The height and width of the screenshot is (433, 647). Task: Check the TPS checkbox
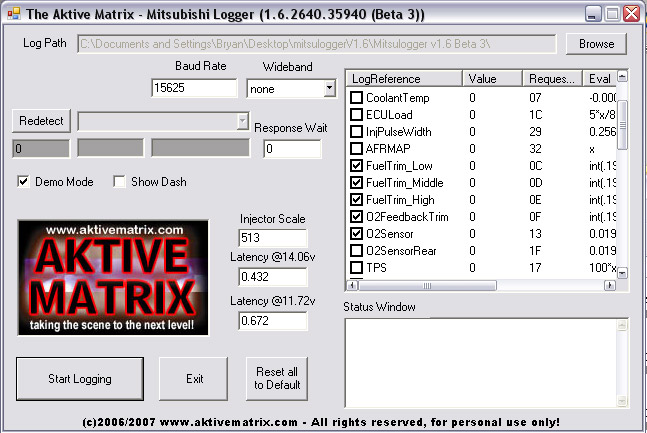356,267
